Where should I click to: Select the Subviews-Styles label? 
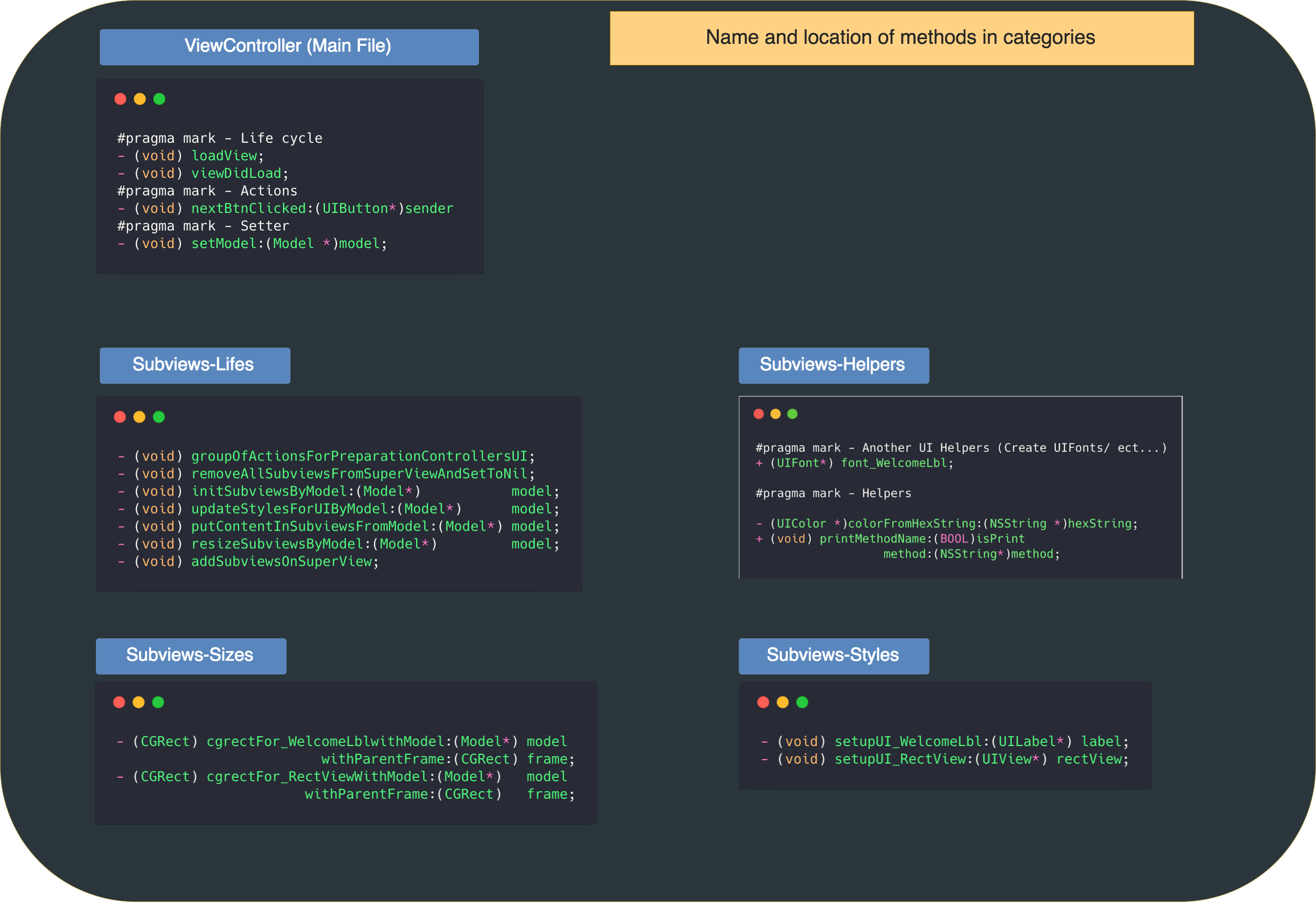[833, 656]
